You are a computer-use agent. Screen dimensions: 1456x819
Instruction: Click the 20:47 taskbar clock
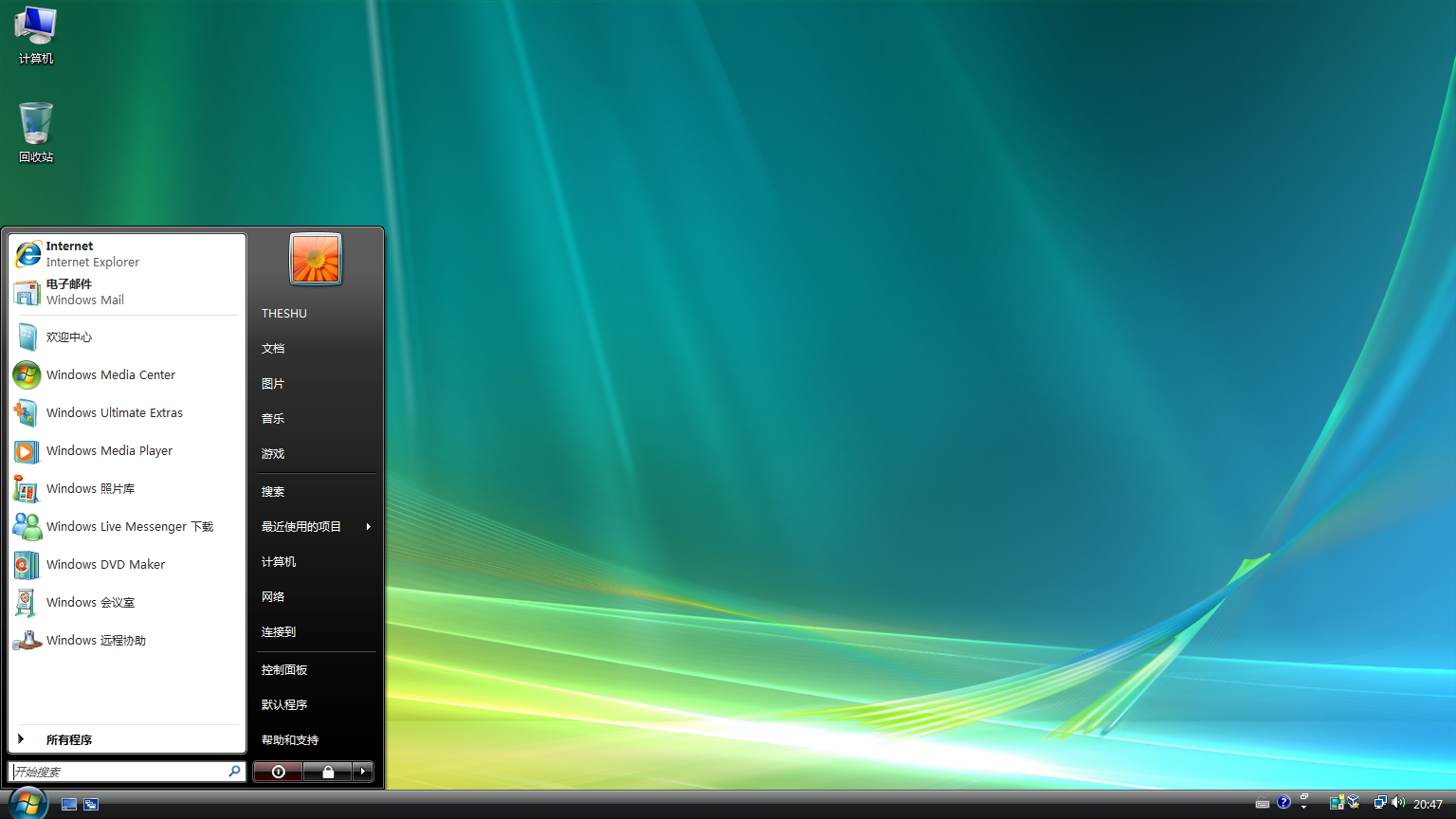[1428, 804]
